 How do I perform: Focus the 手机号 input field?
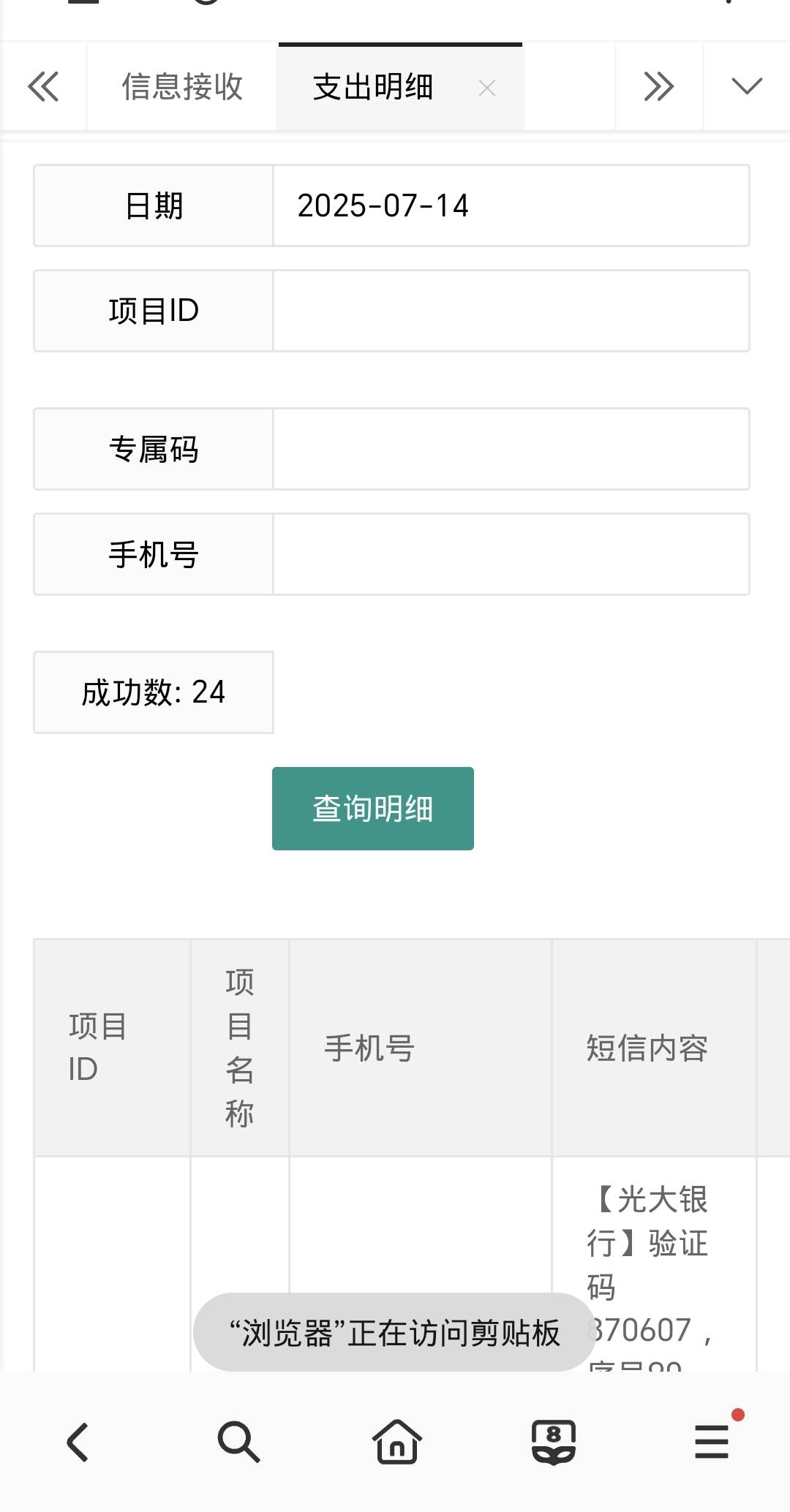click(511, 554)
